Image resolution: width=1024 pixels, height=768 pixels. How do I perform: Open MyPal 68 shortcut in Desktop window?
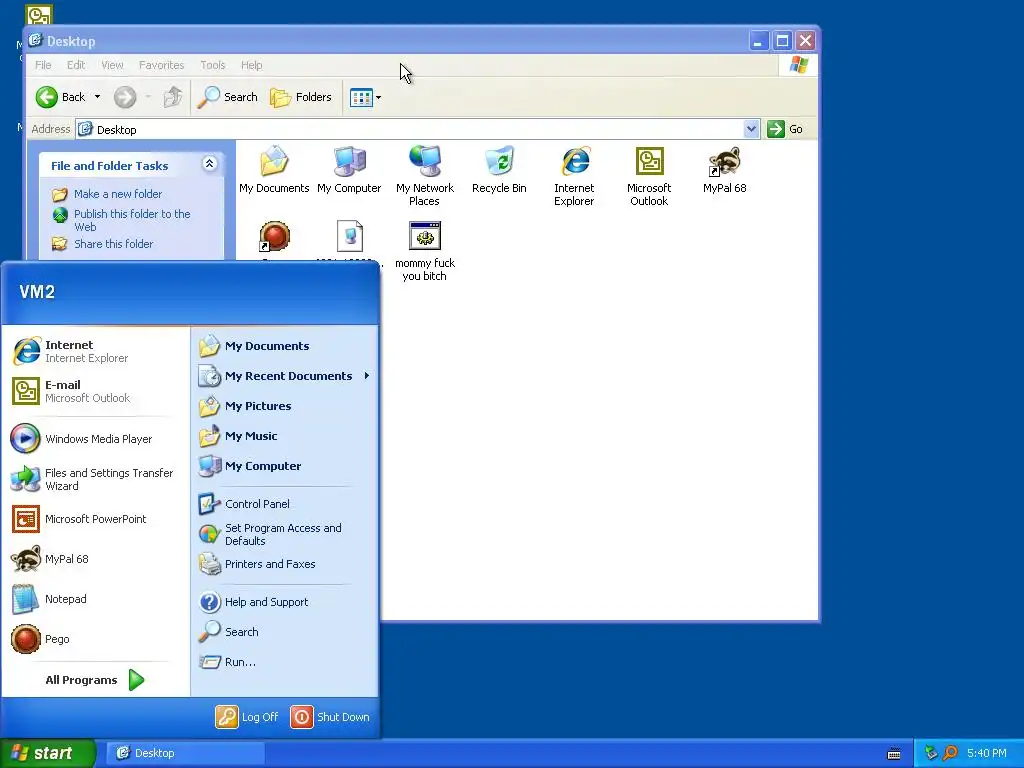click(725, 171)
